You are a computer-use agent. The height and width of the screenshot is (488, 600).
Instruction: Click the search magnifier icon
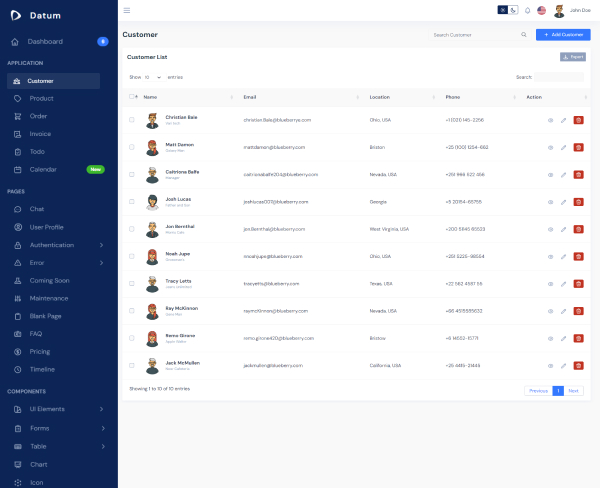523,35
